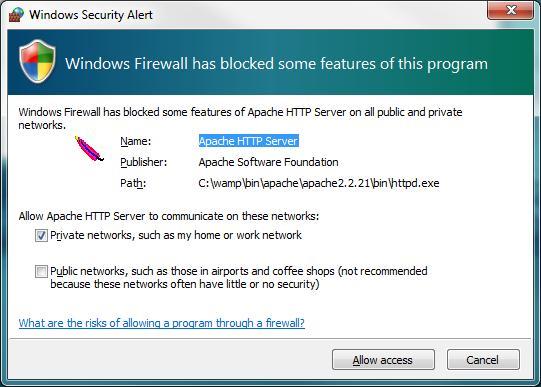Viewport: 541px width, 387px height.
Task: Click the Name: label
Action: point(136,141)
